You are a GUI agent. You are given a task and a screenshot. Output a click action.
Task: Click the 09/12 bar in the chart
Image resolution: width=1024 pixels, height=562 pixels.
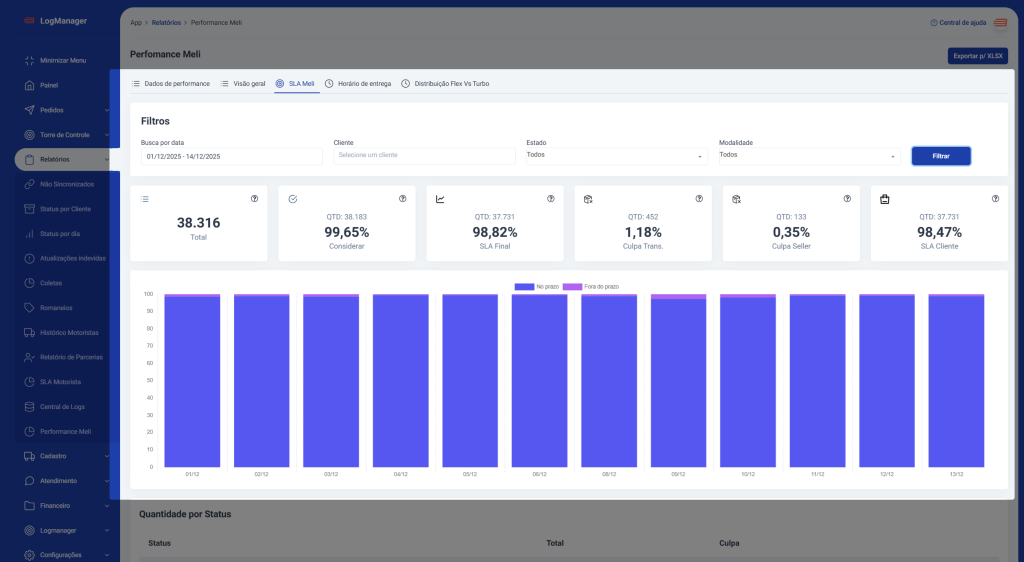coord(678,380)
